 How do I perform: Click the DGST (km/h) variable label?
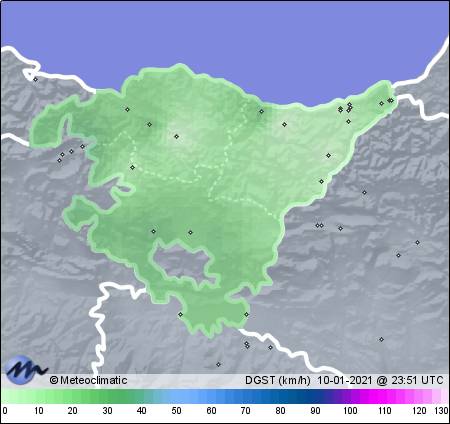(277, 380)
